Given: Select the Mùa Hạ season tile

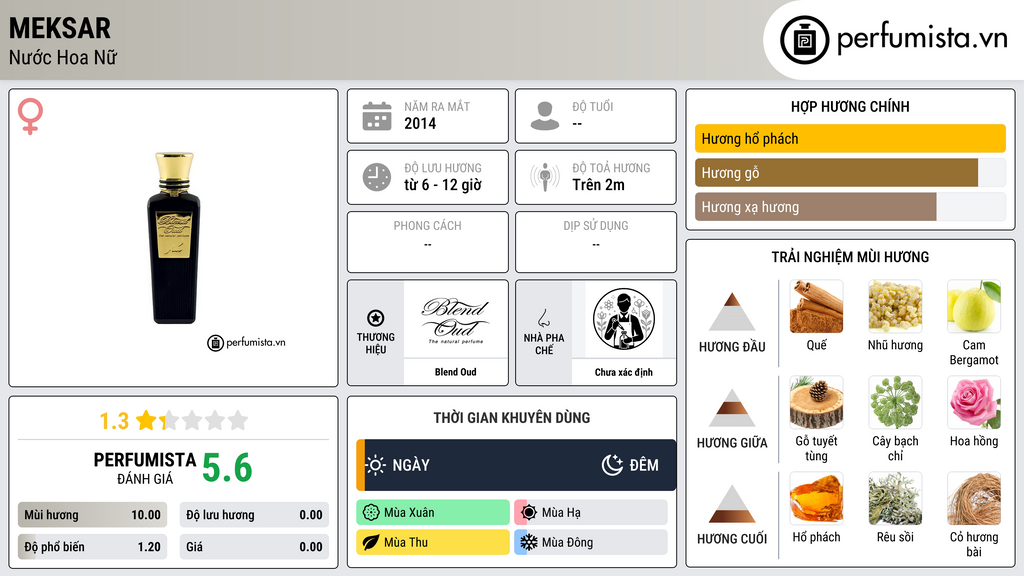Looking at the screenshot, I should click(591, 513).
